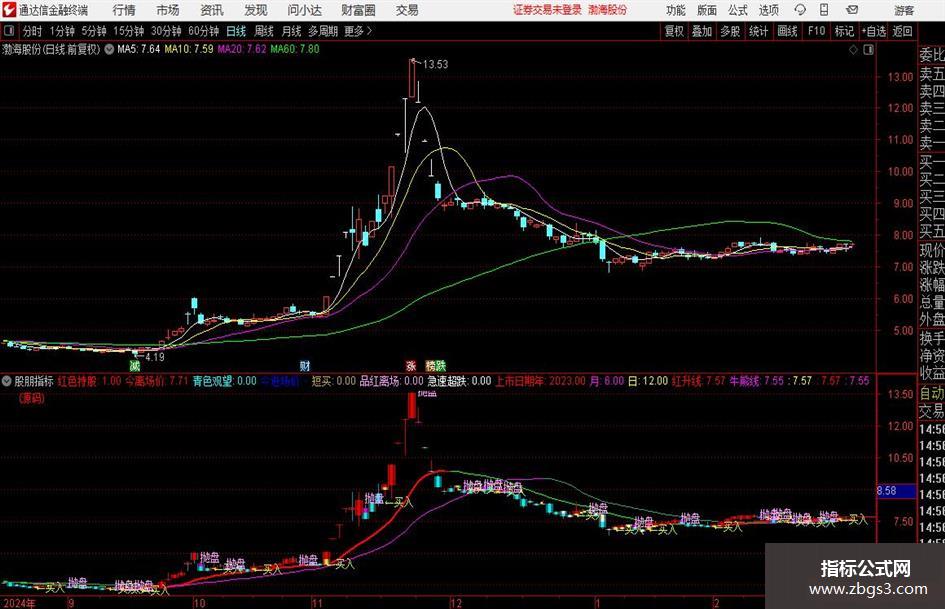Screen dimensions: 945x609
Task: Select the 日线 daily period tab
Action: [236, 31]
